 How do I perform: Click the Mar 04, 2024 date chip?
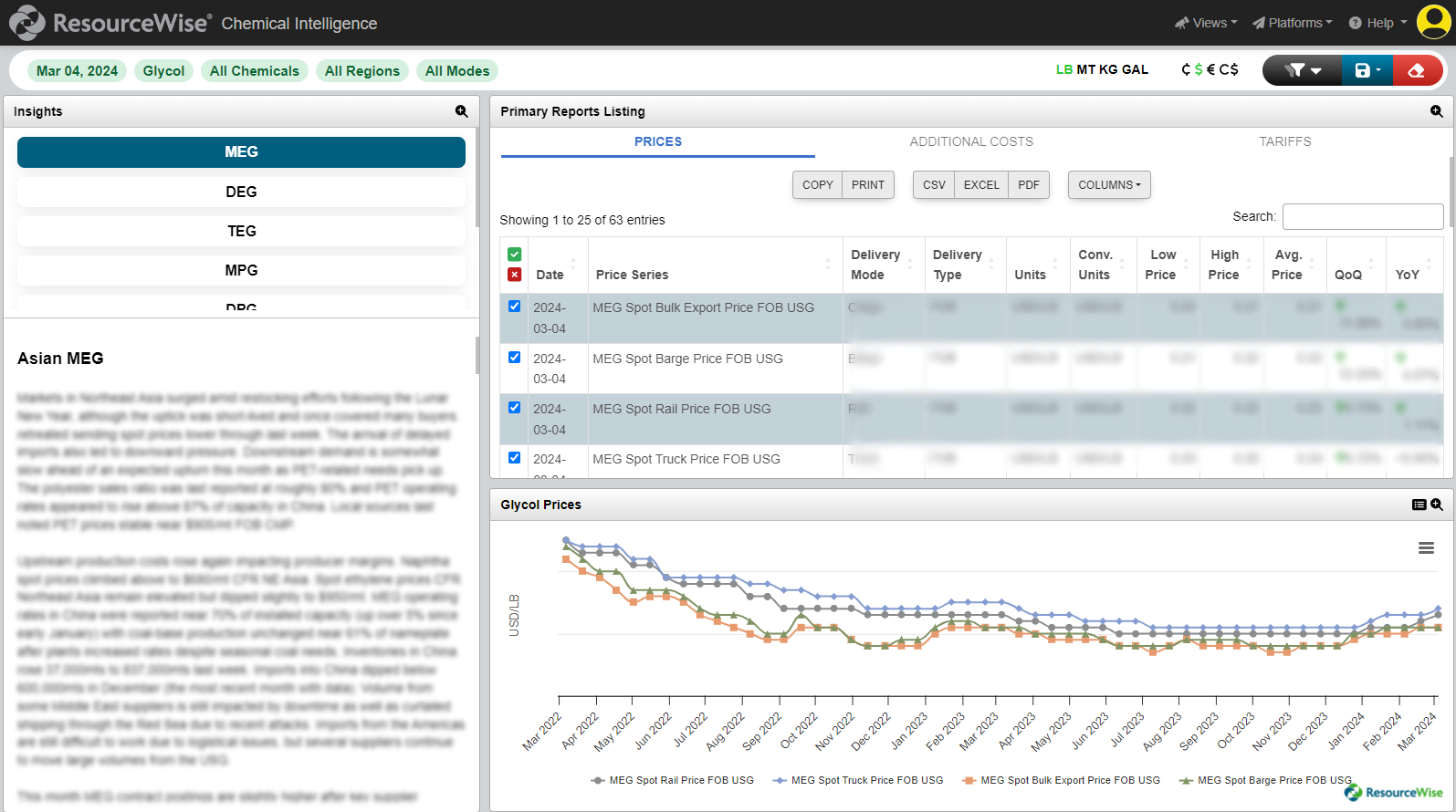point(77,70)
